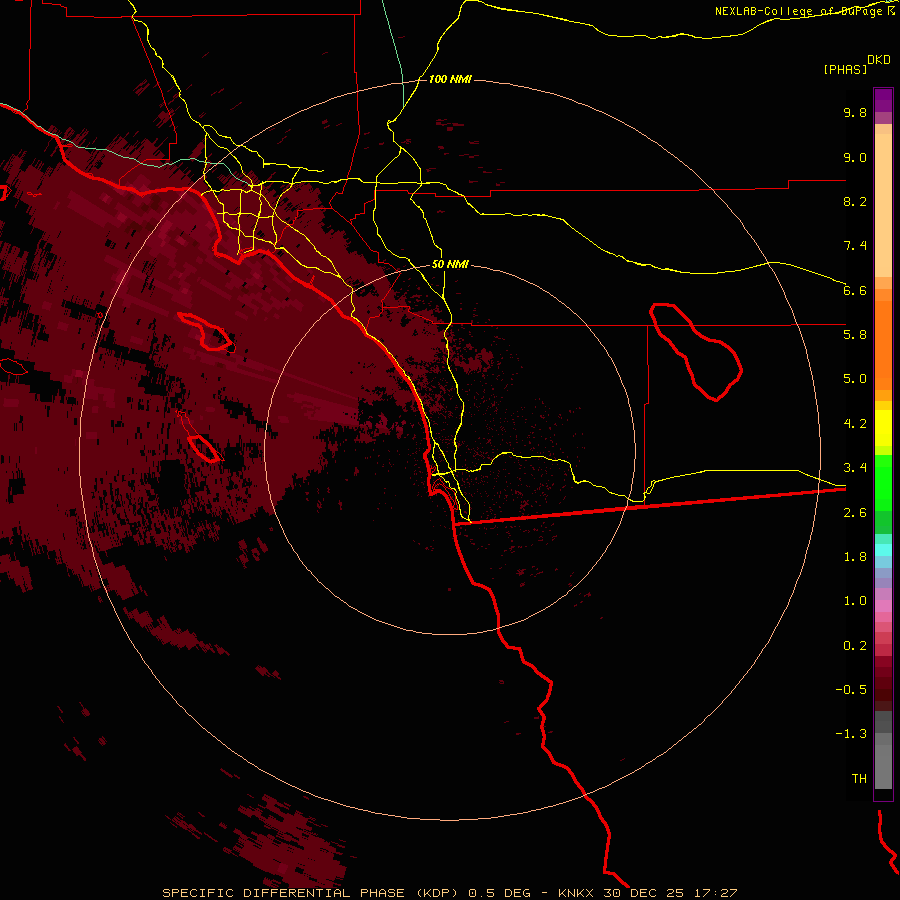The width and height of the screenshot is (900, 900).
Task: Click the TH threshold label on color scale
Action: point(859,778)
